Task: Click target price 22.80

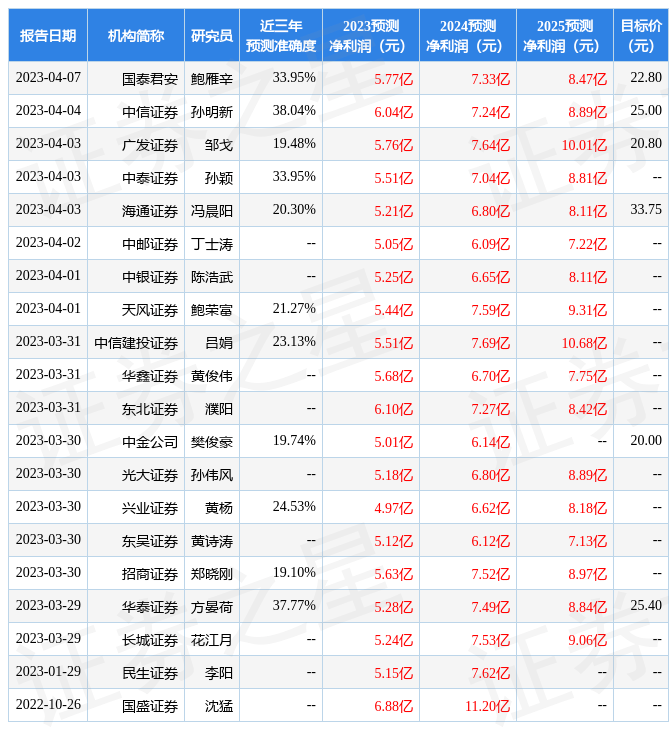Action: tap(646, 77)
